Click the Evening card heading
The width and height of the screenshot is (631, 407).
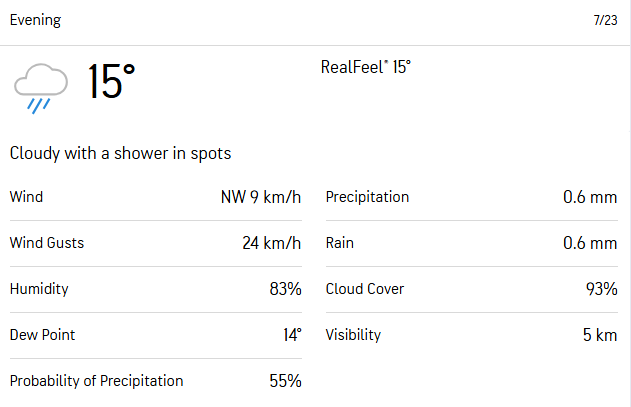tap(35, 20)
